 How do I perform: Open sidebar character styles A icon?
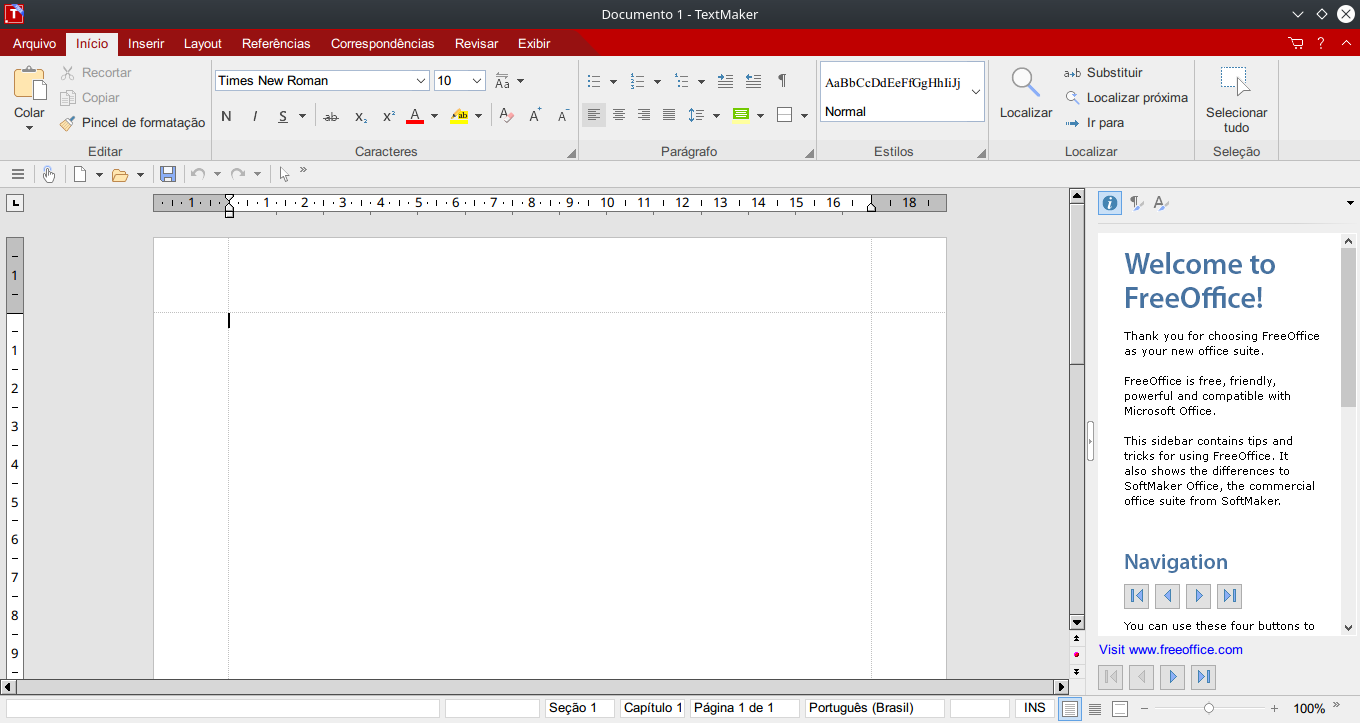tap(1160, 203)
